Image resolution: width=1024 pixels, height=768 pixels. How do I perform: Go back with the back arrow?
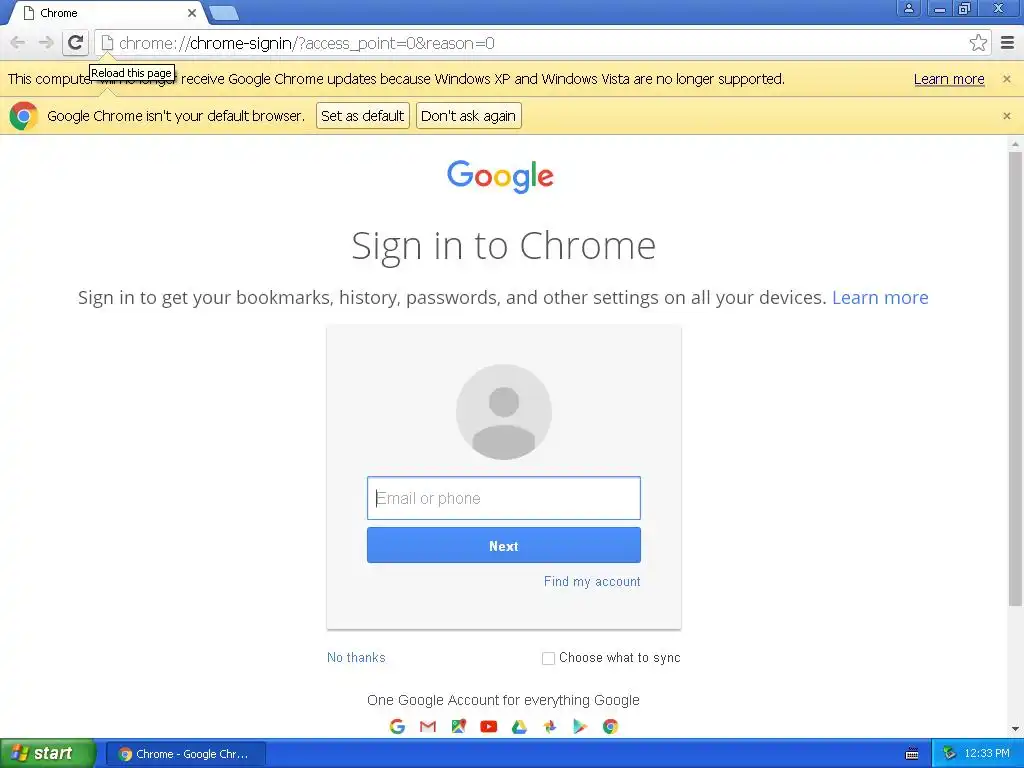18,43
